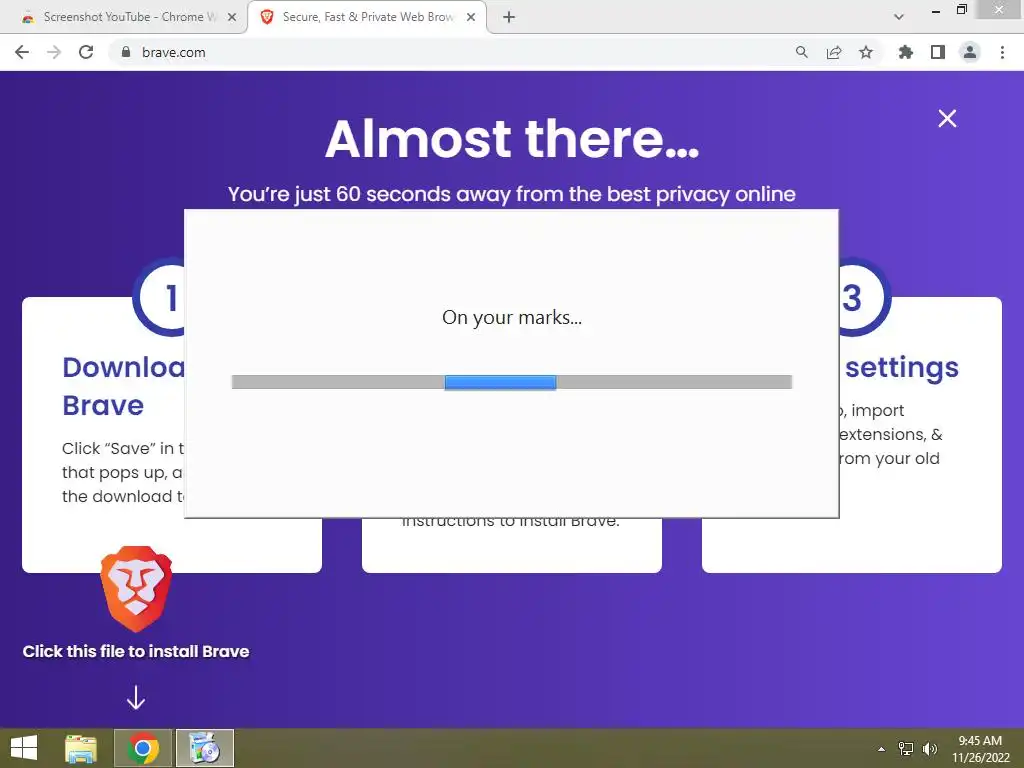Screen dimensions: 1024x768
Task: Close the Almost there overlay with X
Action: pyautogui.click(x=947, y=118)
